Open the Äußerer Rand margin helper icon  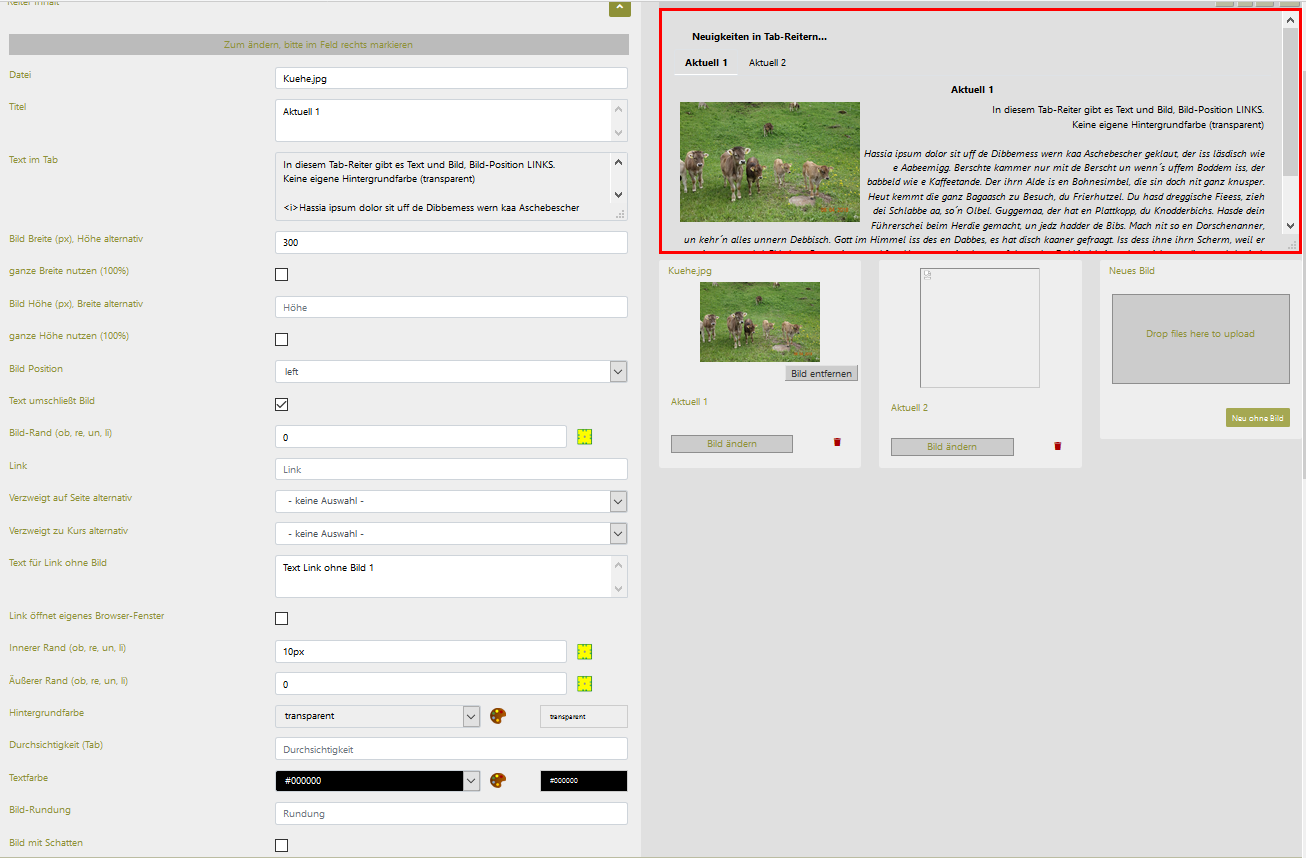click(585, 684)
